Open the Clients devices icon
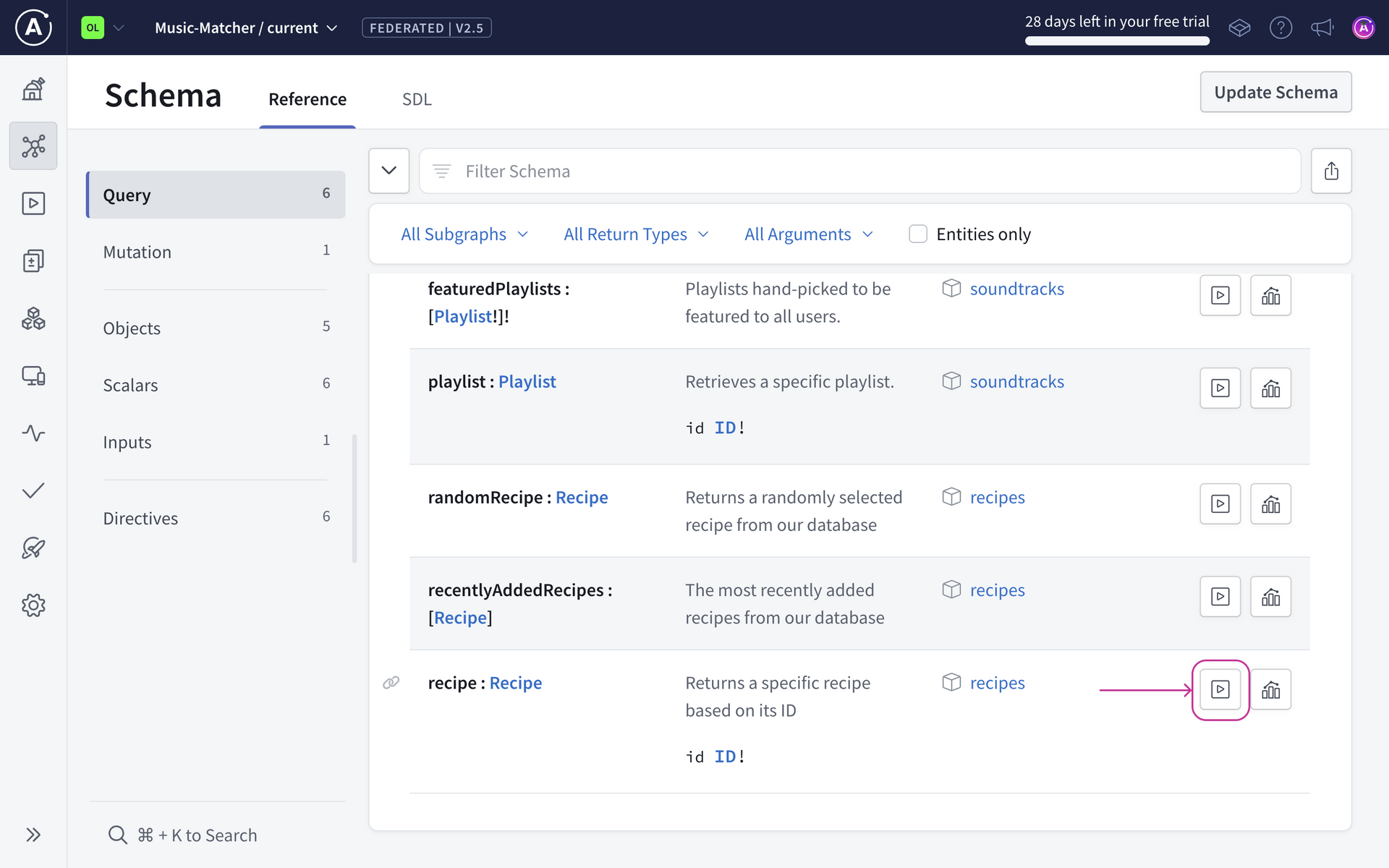Viewport: 1389px width, 868px height. point(33,375)
